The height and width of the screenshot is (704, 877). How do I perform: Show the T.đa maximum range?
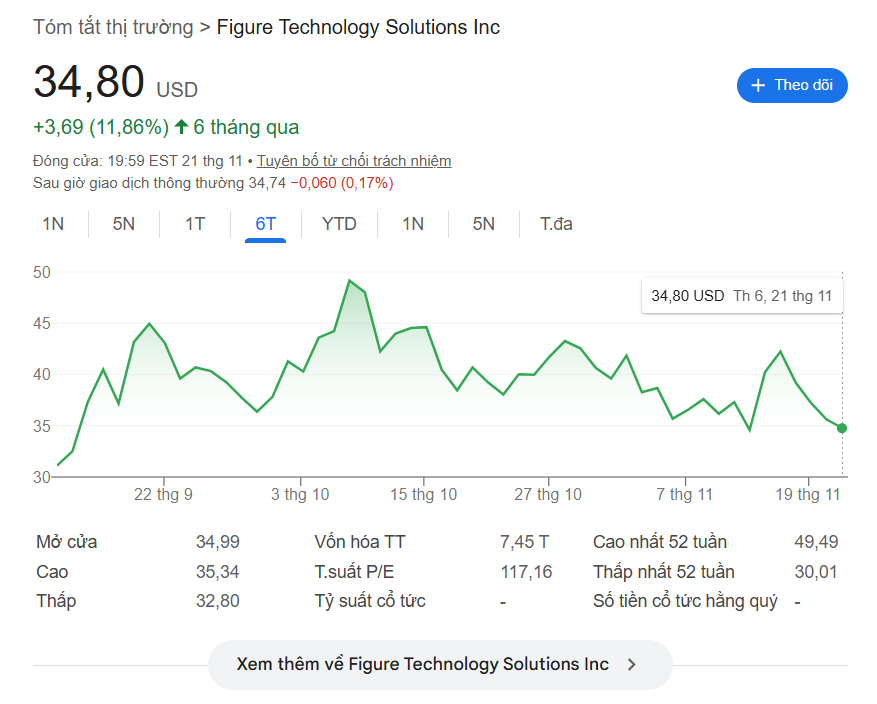point(556,224)
